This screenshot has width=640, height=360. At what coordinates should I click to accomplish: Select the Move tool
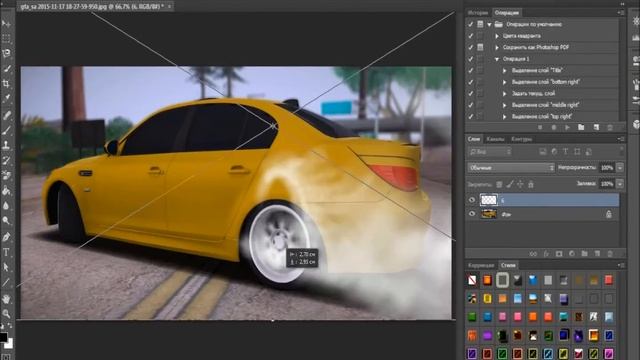pos(6,24)
